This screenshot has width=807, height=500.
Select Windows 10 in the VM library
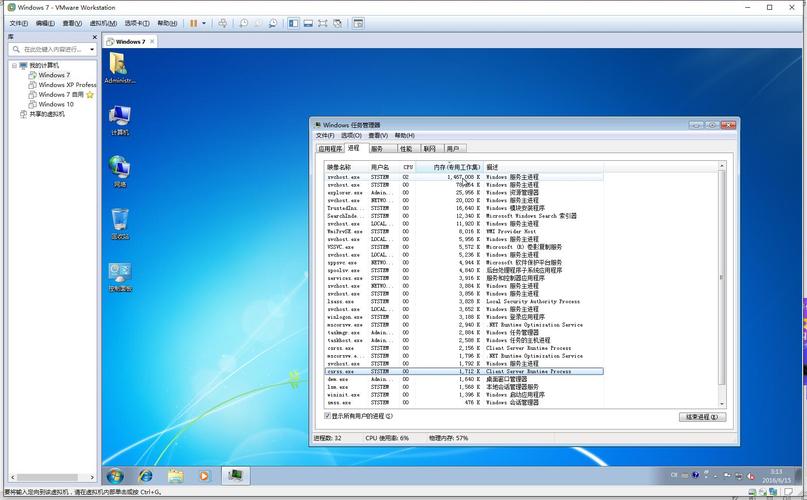56,104
